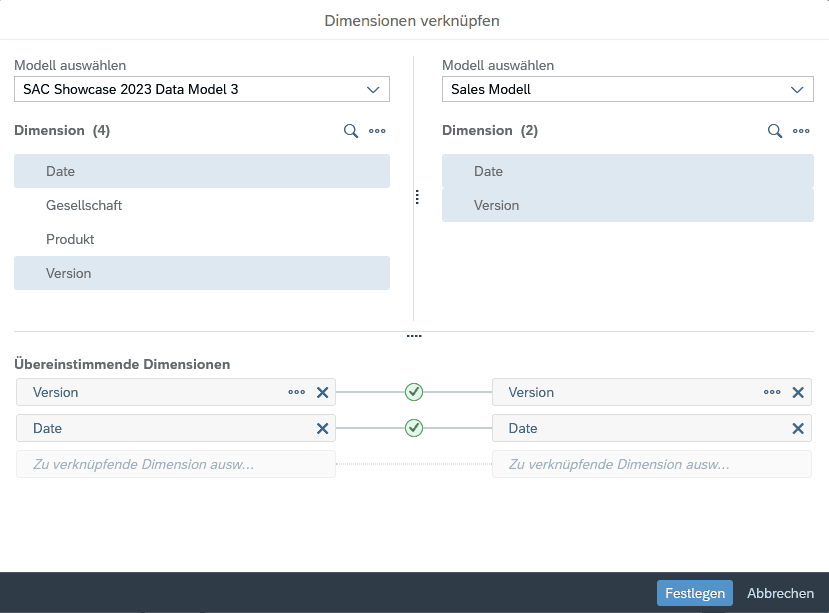Click the Version link status checkmark

(x=414, y=392)
